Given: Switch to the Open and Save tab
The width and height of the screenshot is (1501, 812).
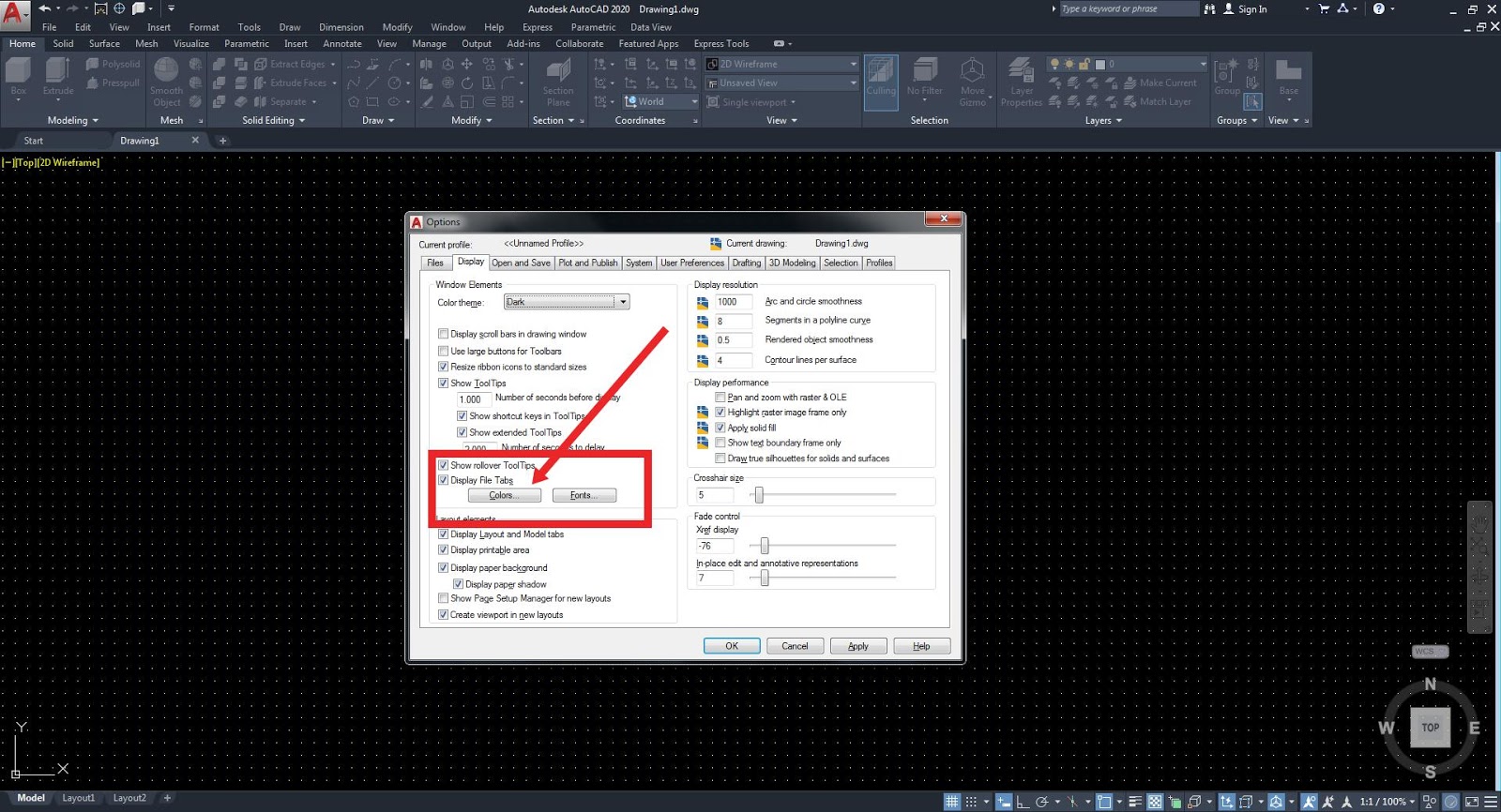Looking at the screenshot, I should coord(521,263).
